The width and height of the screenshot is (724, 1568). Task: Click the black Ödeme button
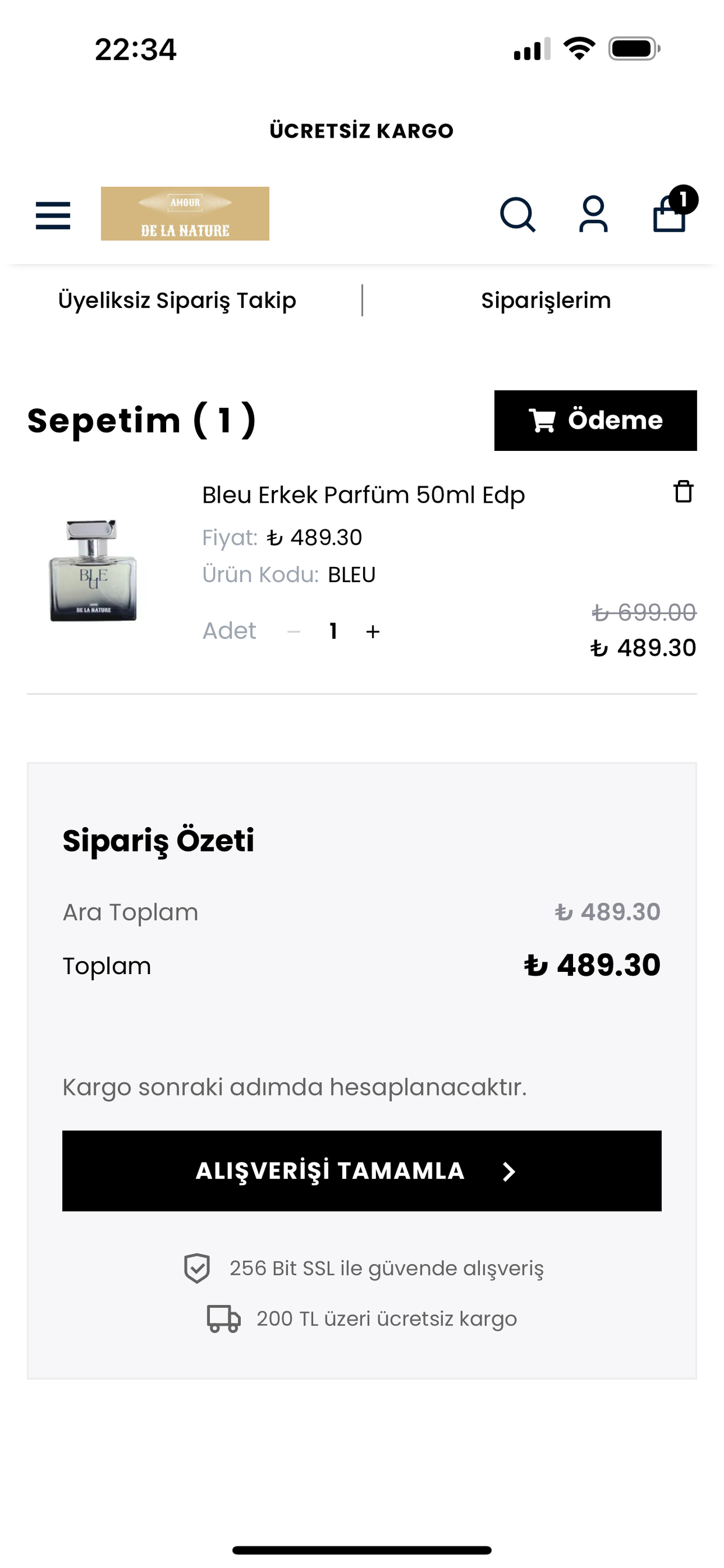pos(596,421)
